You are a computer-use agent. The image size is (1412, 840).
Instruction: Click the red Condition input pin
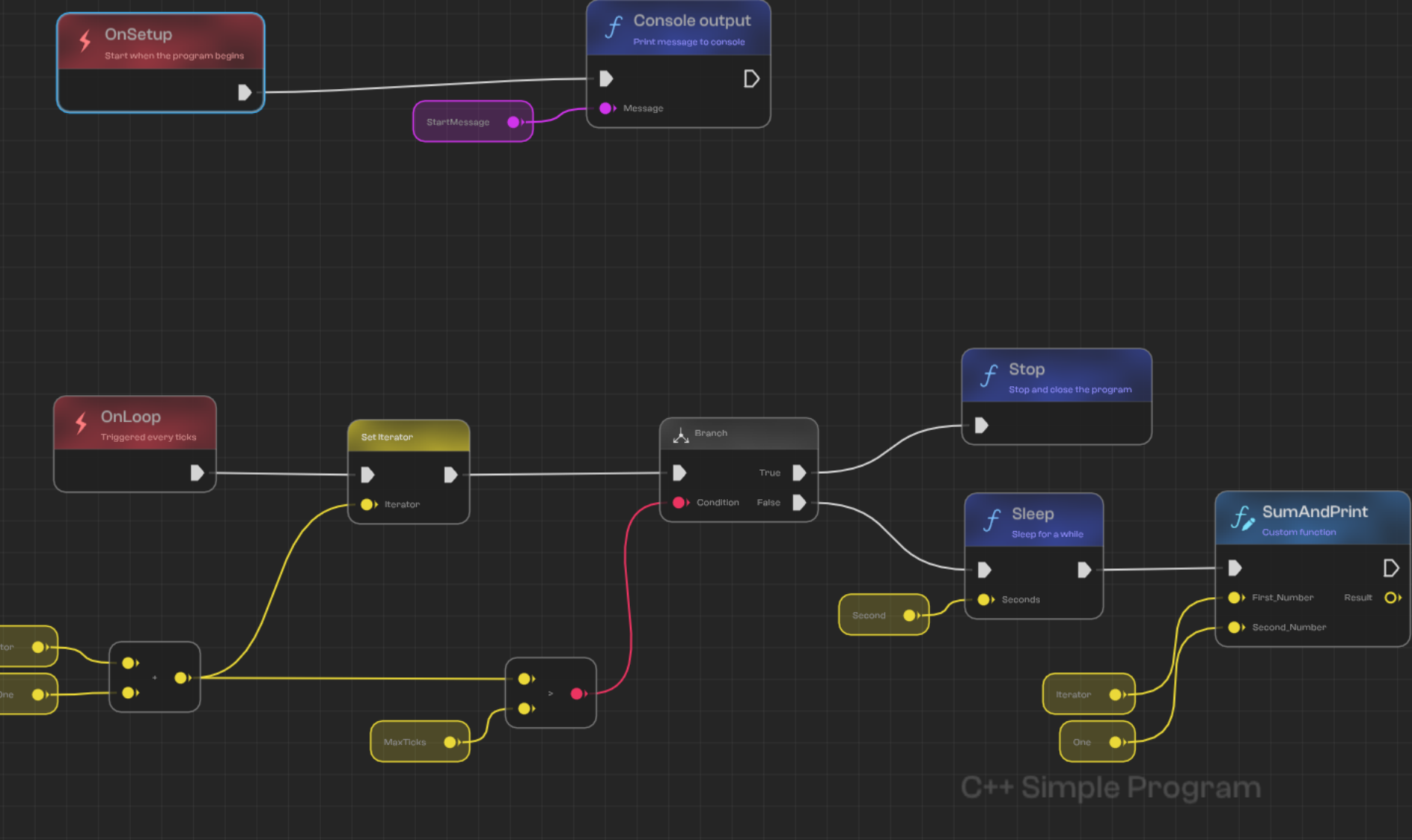(x=679, y=503)
